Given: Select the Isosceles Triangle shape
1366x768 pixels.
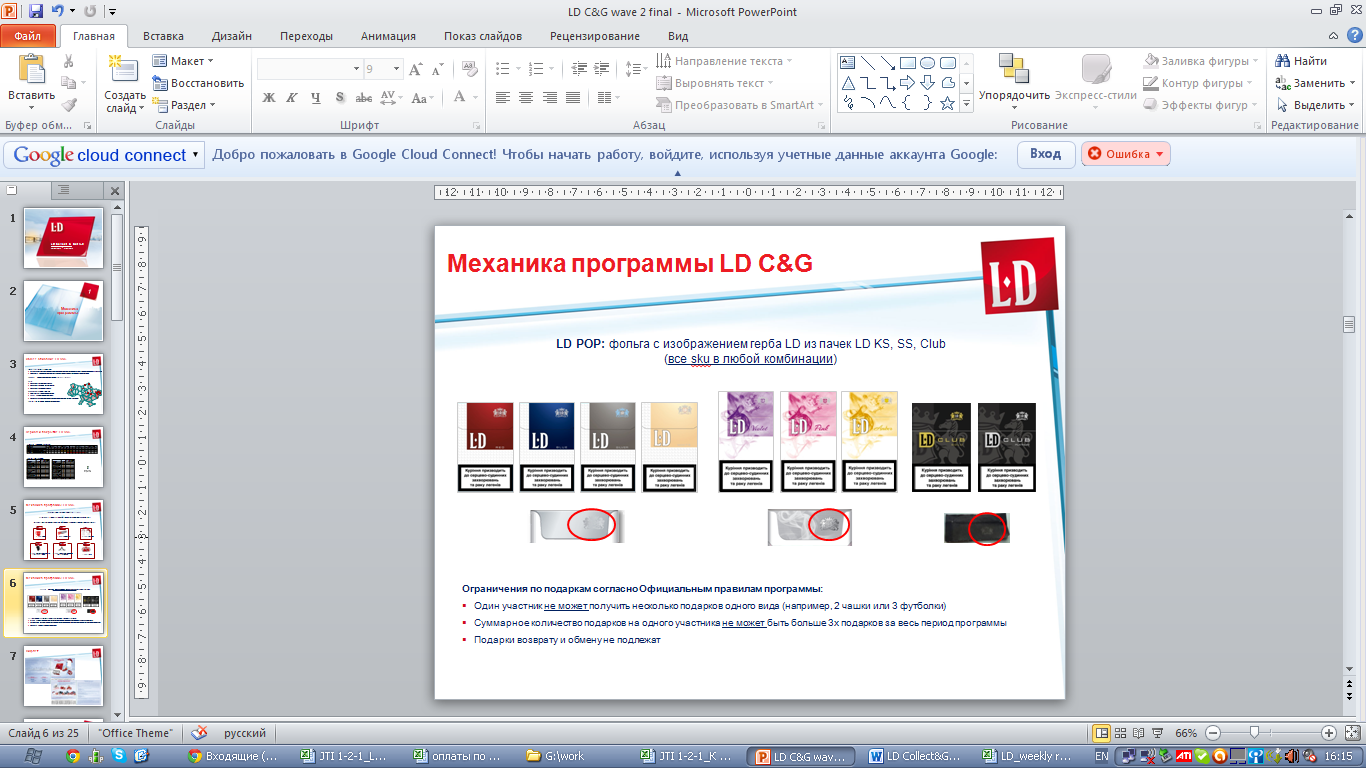Looking at the screenshot, I should 848,83.
